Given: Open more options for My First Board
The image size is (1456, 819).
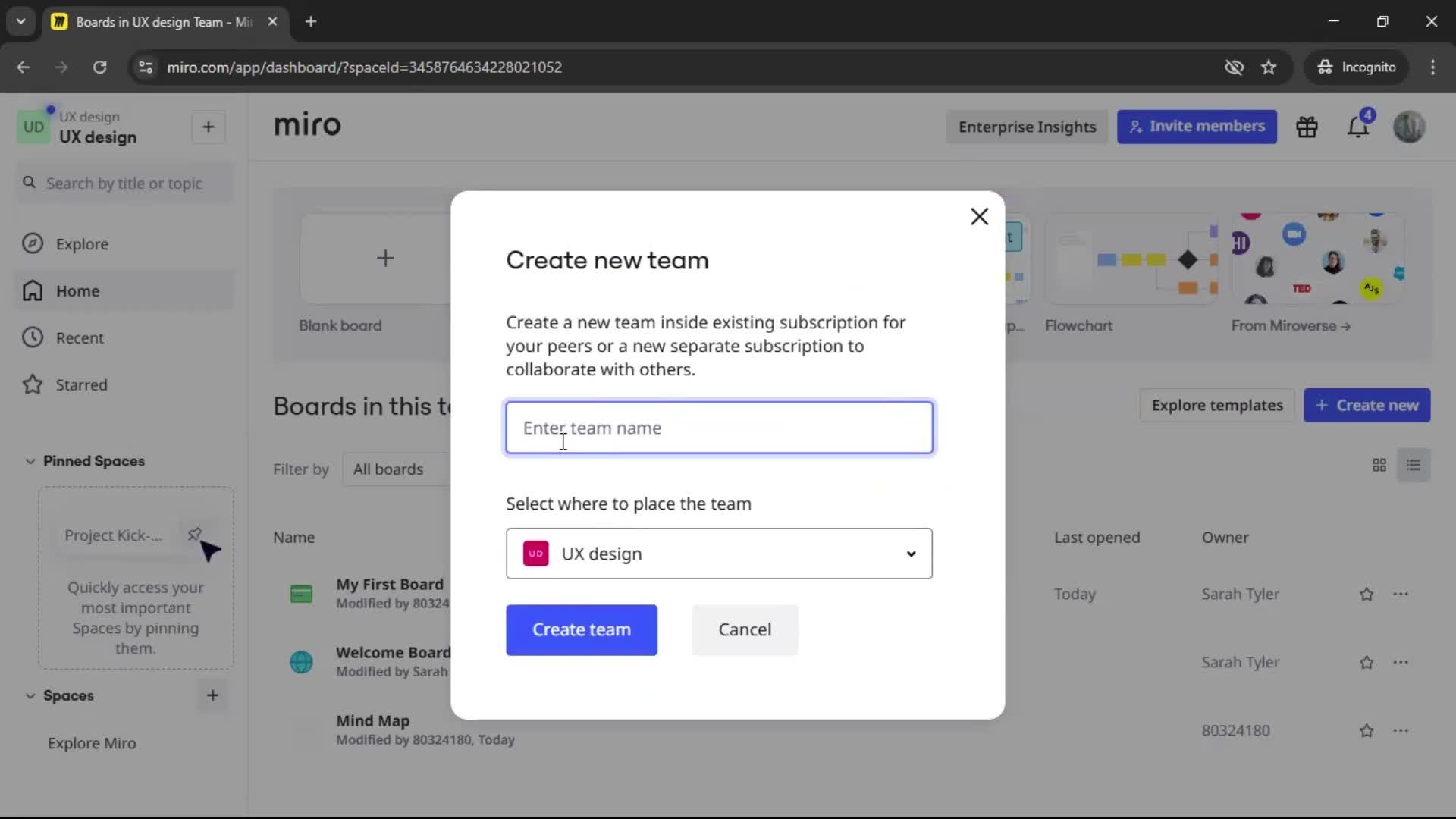Looking at the screenshot, I should (x=1401, y=595).
